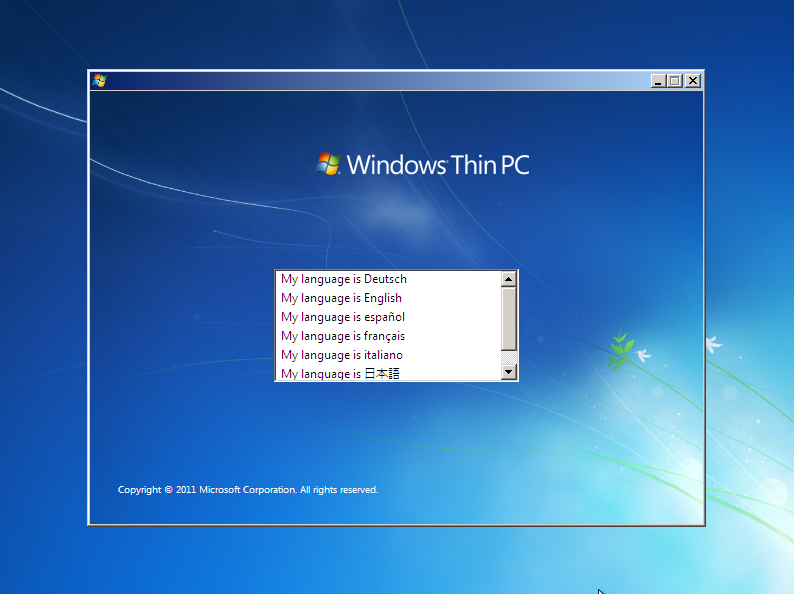Choose the Japanese language entry

click(x=388, y=373)
